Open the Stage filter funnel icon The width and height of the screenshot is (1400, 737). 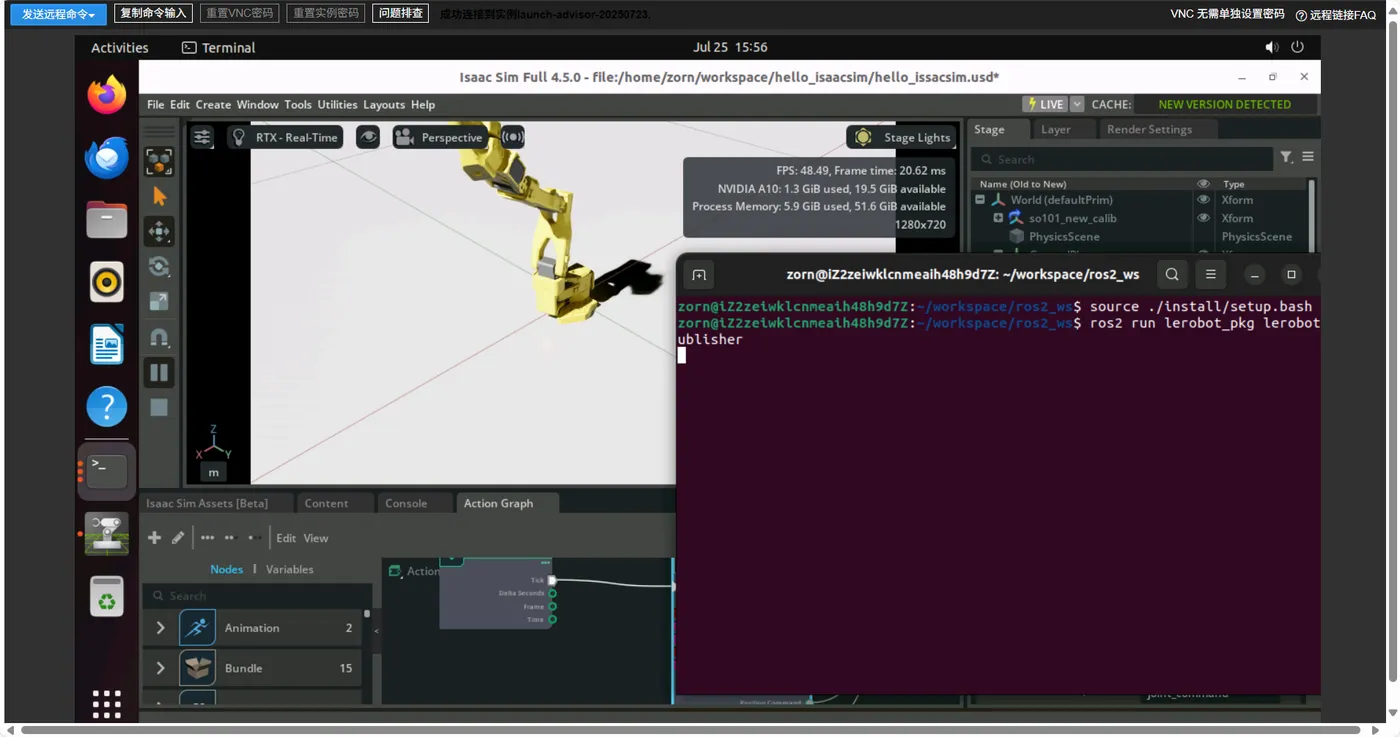[x=1286, y=157]
